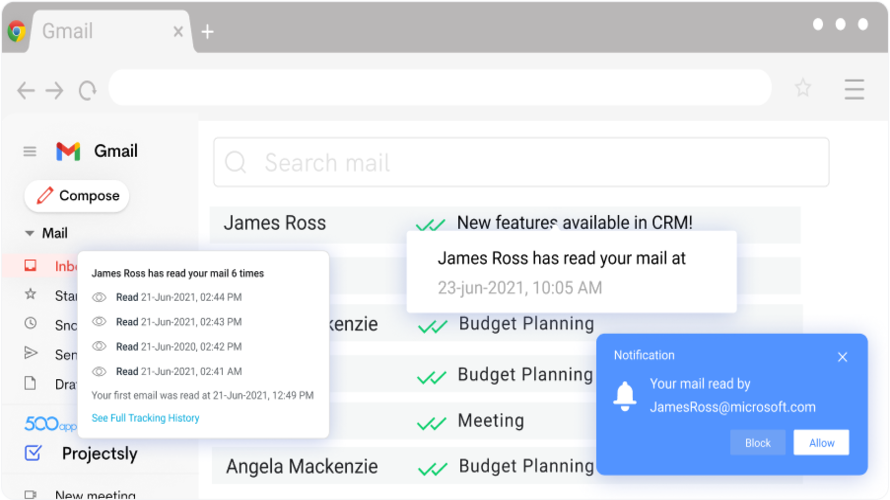The width and height of the screenshot is (890, 500).
Task: Click the eye icon beside 02:43 PM read entry
Action: coord(99,322)
